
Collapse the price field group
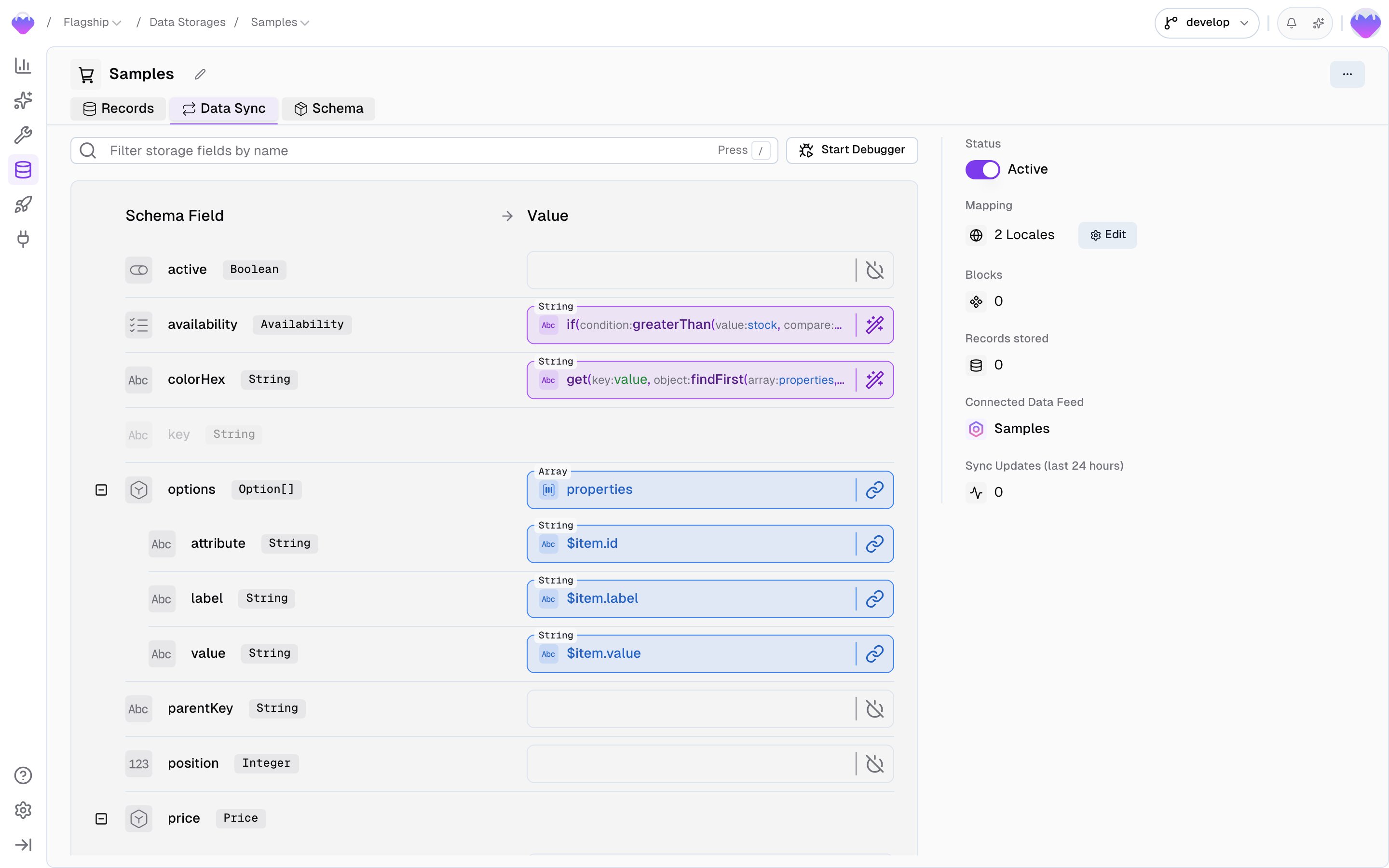pyautogui.click(x=101, y=819)
